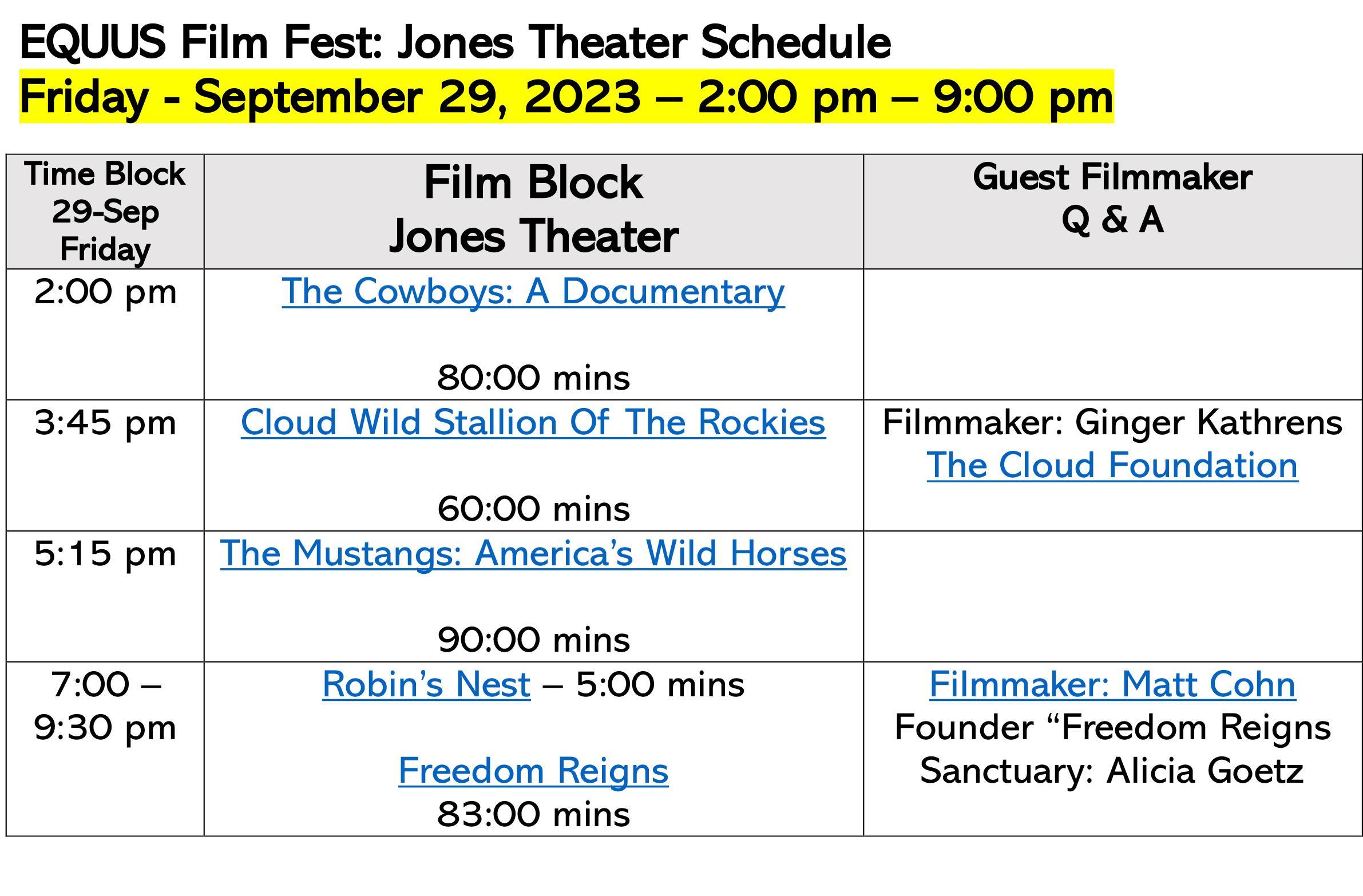Viewport: 1363px width, 896px height.
Task: Open the Freedom Reigns film link
Action: click(x=533, y=771)
